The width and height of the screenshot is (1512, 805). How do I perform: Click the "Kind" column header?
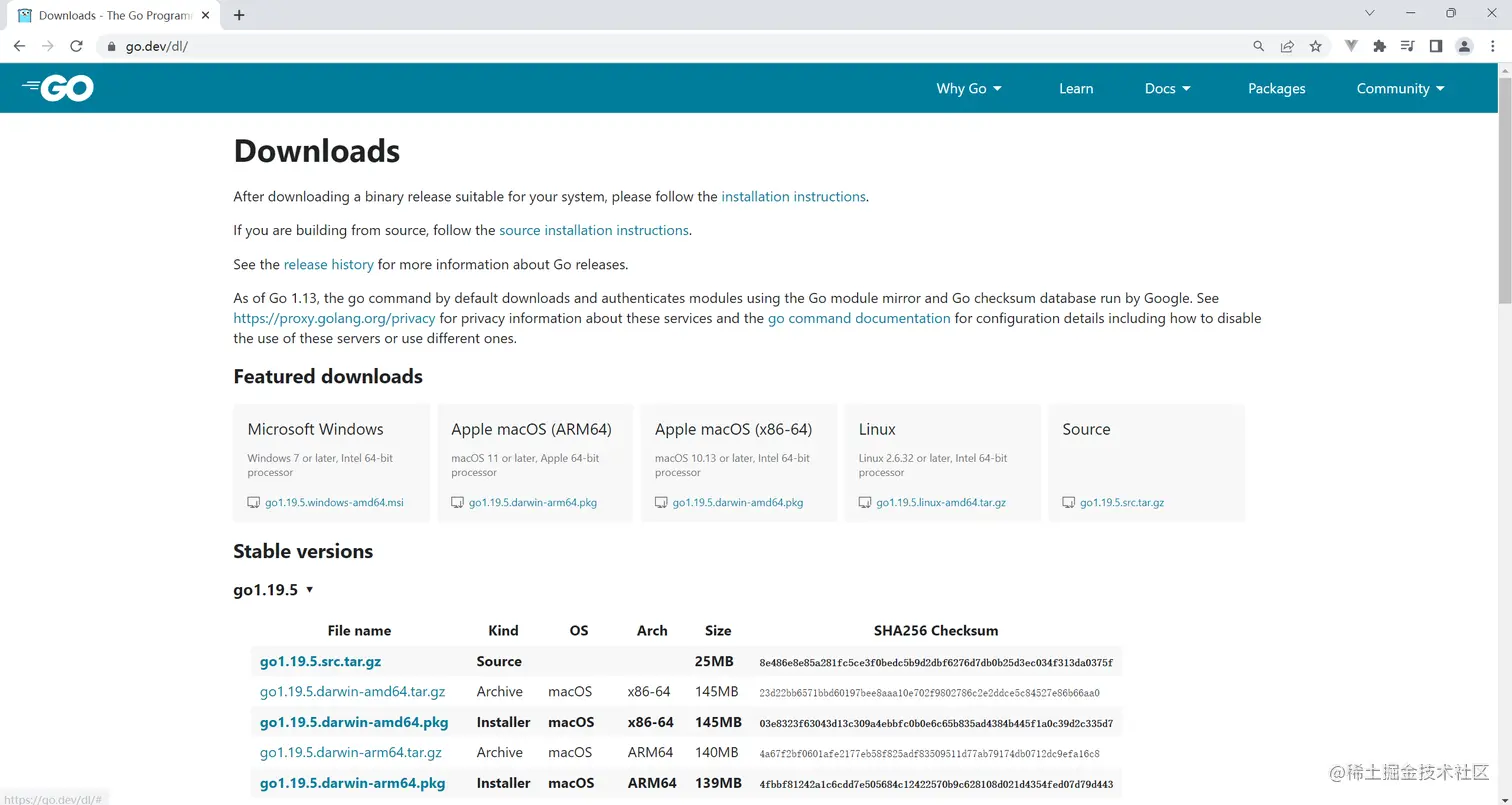pos(503,631)
